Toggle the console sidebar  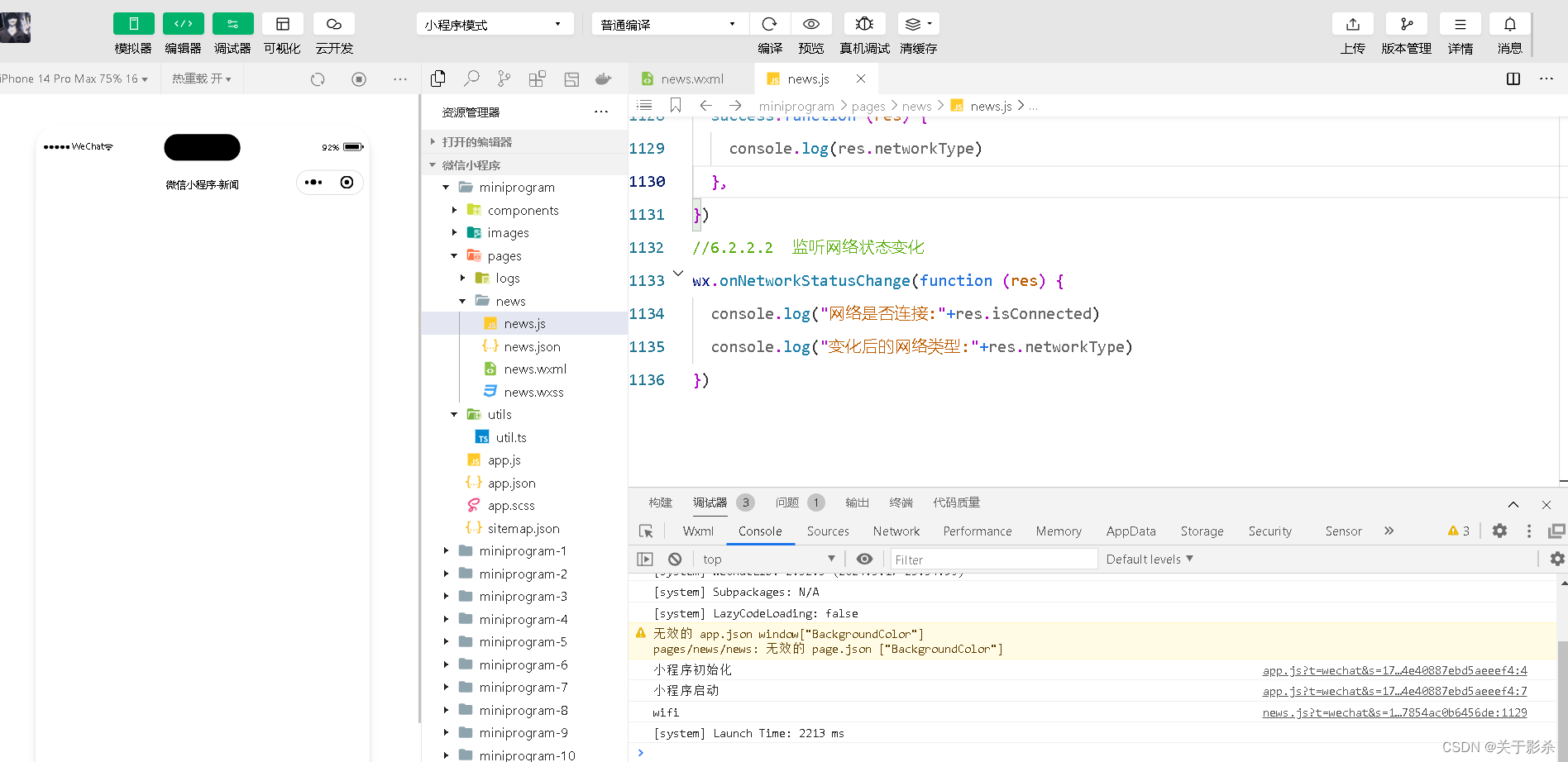[x=645, y=560]
